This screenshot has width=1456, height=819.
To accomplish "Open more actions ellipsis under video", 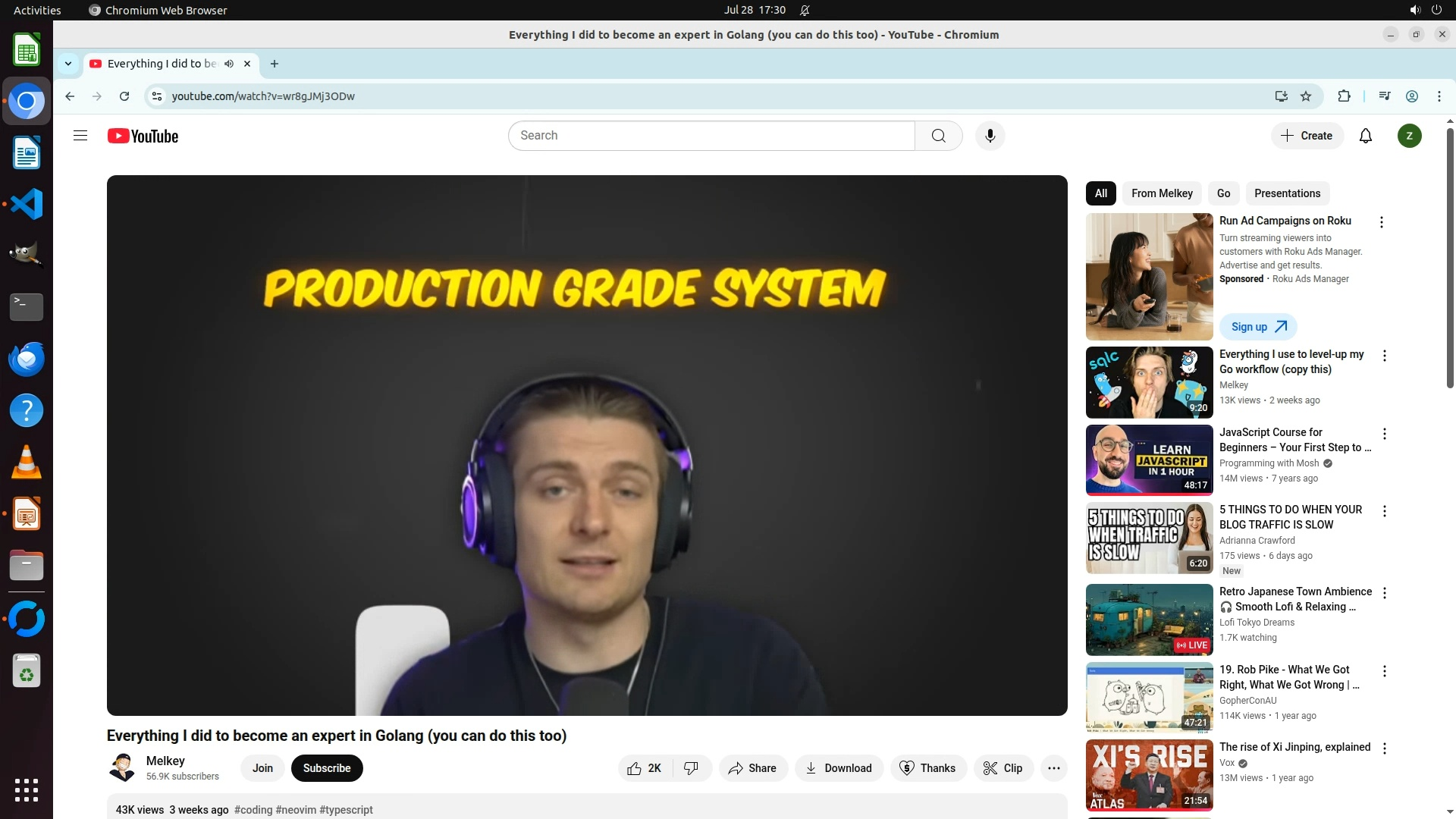I will (1053, 768).
